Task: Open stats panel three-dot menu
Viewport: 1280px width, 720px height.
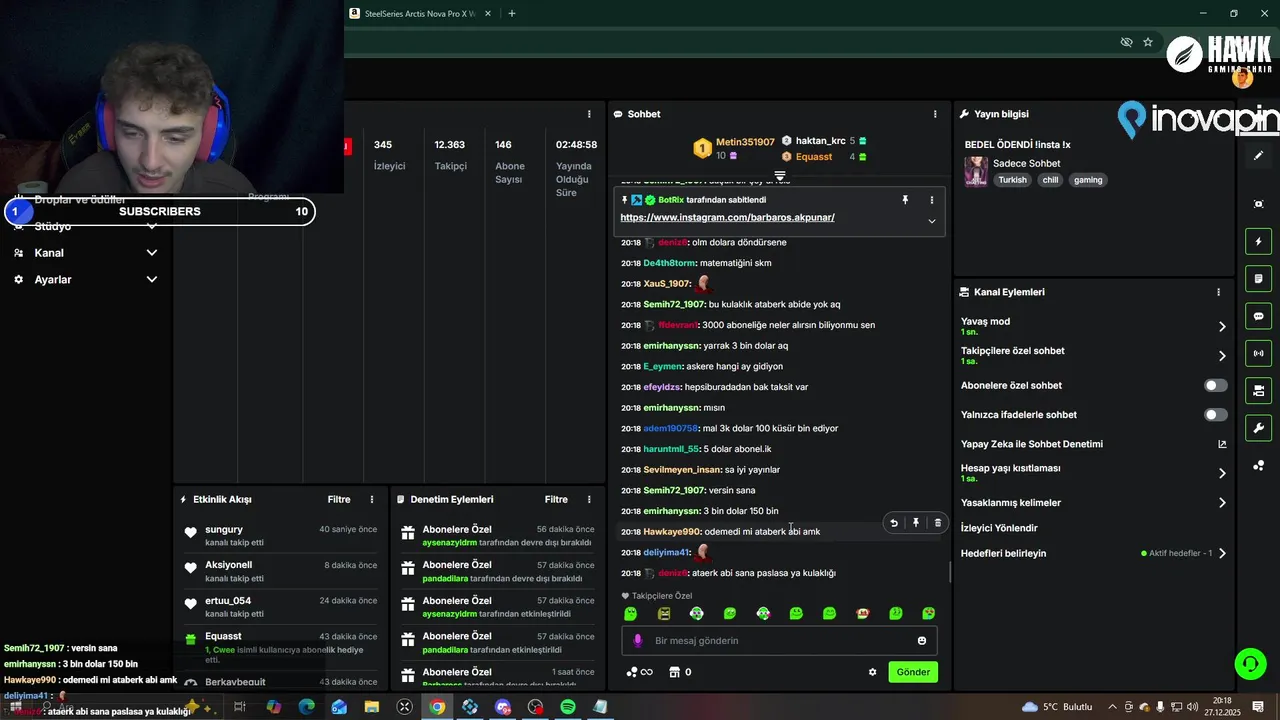Action: (x=589, y=114)
